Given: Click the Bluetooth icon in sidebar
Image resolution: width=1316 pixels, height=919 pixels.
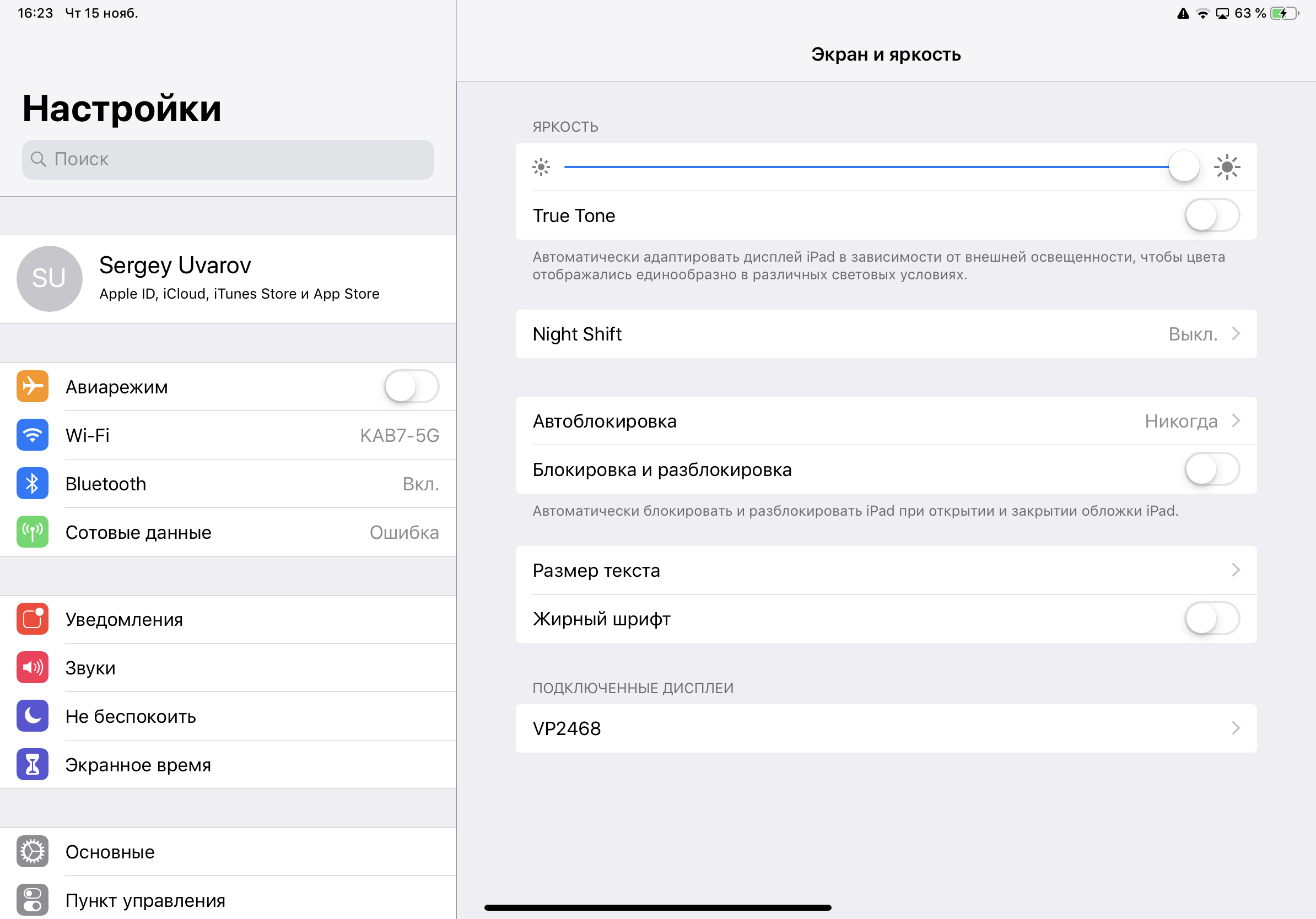Looking at the screenshot, I should point(32,484).
